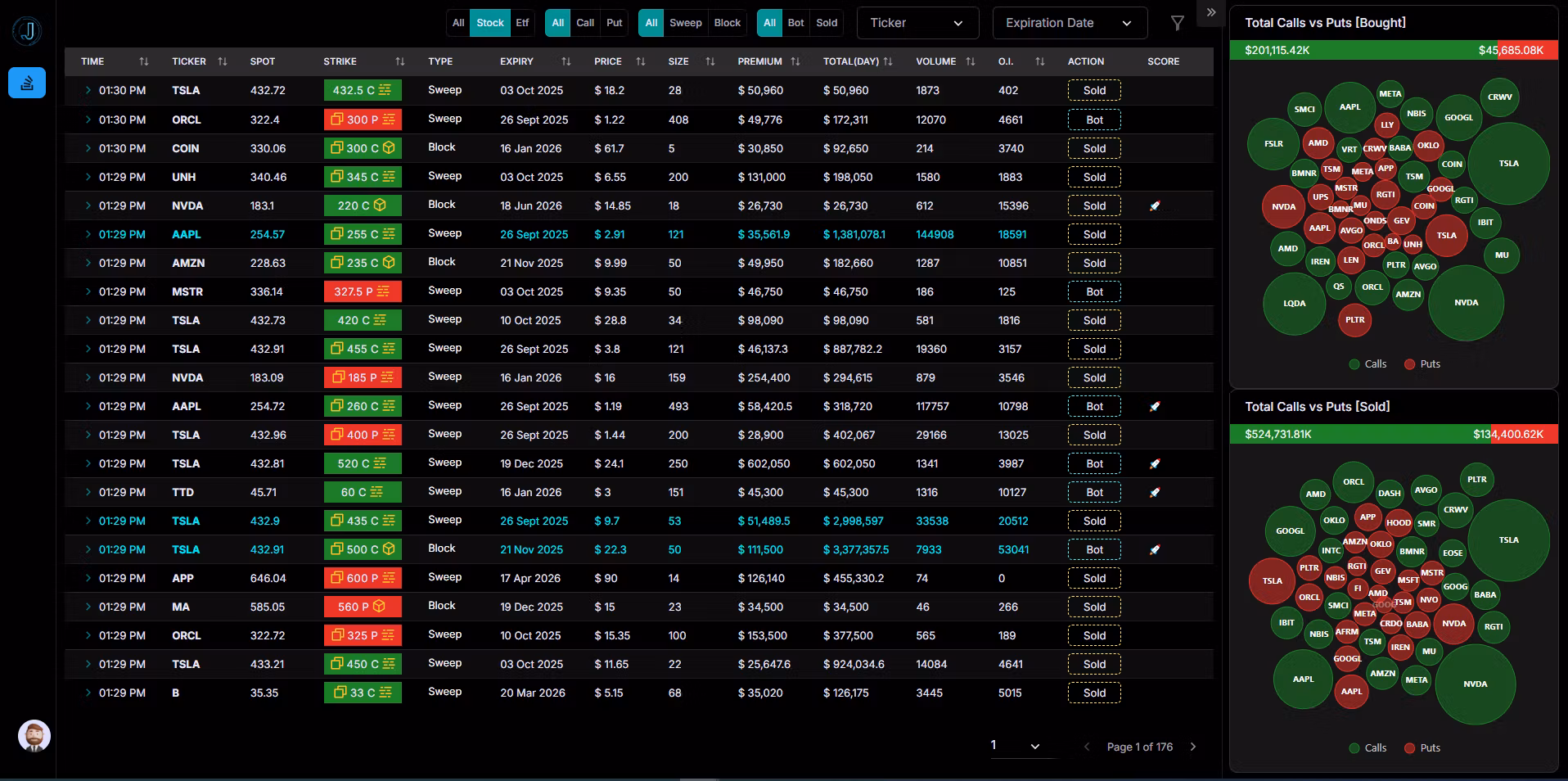Expand the UNH row details
1568x781 pixels.
88,177
